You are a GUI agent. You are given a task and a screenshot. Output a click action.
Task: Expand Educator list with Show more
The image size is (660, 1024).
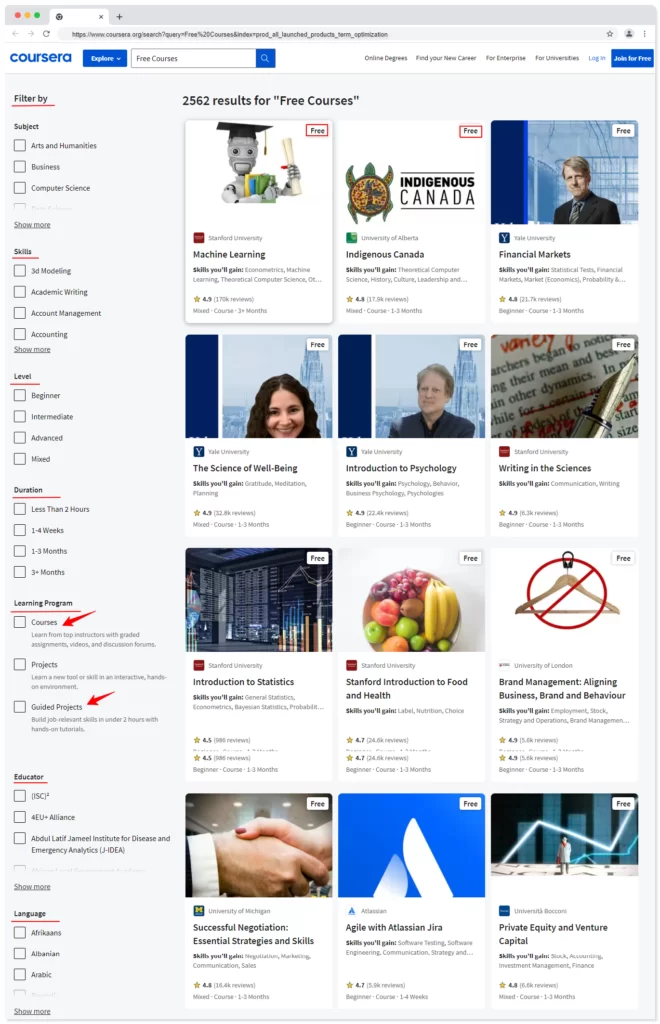point(32,886)
